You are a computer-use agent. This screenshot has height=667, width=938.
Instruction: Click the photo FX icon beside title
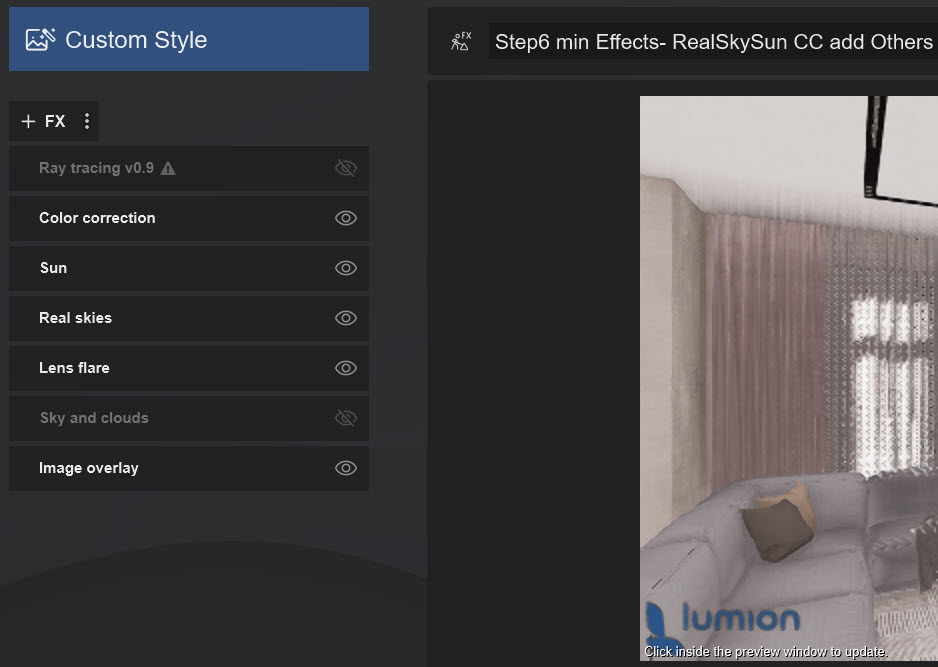(x=460, y=42)
